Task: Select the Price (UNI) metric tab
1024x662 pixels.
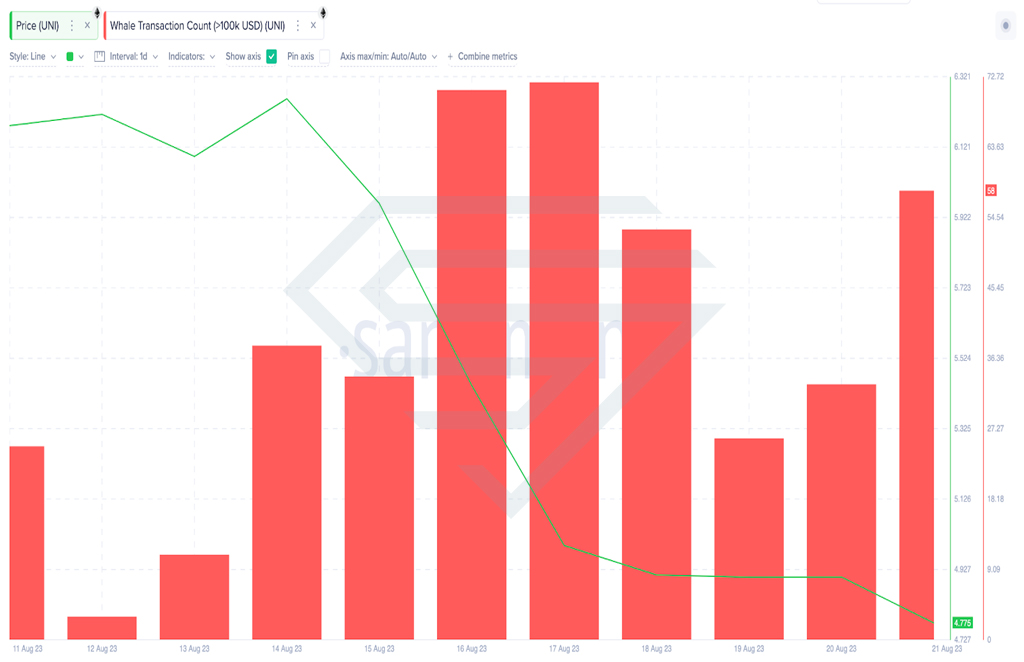Action: coord(37,25)
